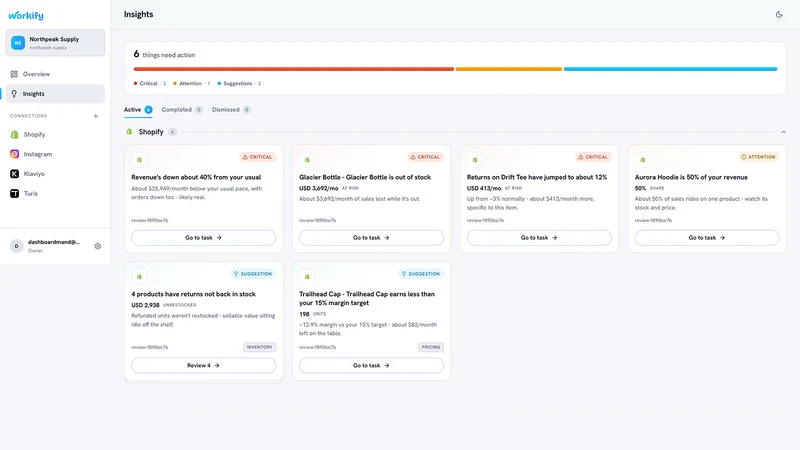Go to task for Aurora Hoodie card
The height and width of the screenshot is (450, 800).
(707, 238)
